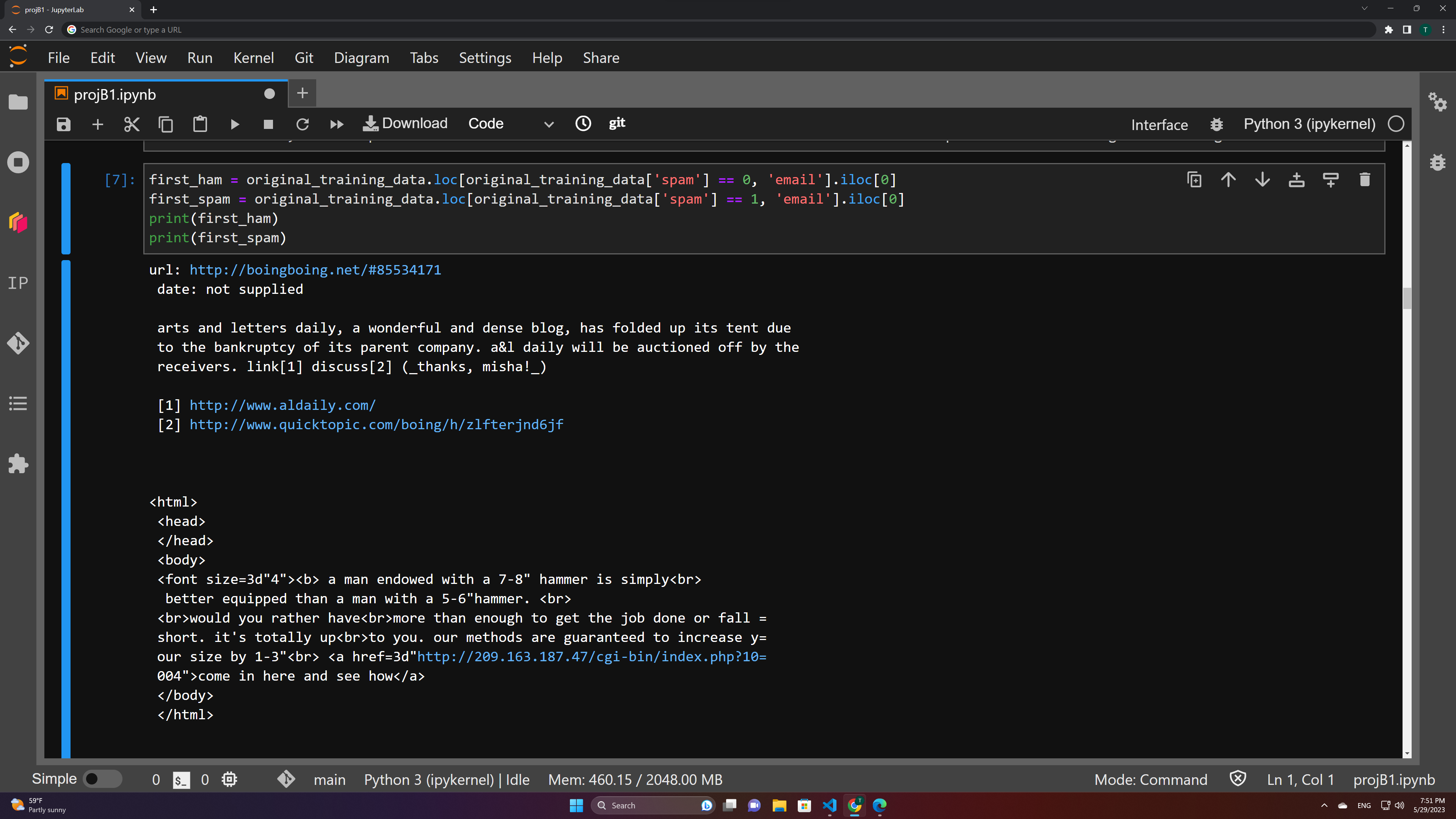Viewport: 1456px width, 819px height.
Task: Restart the kernel with the refresh icon
Action: (x=303, y=124)
